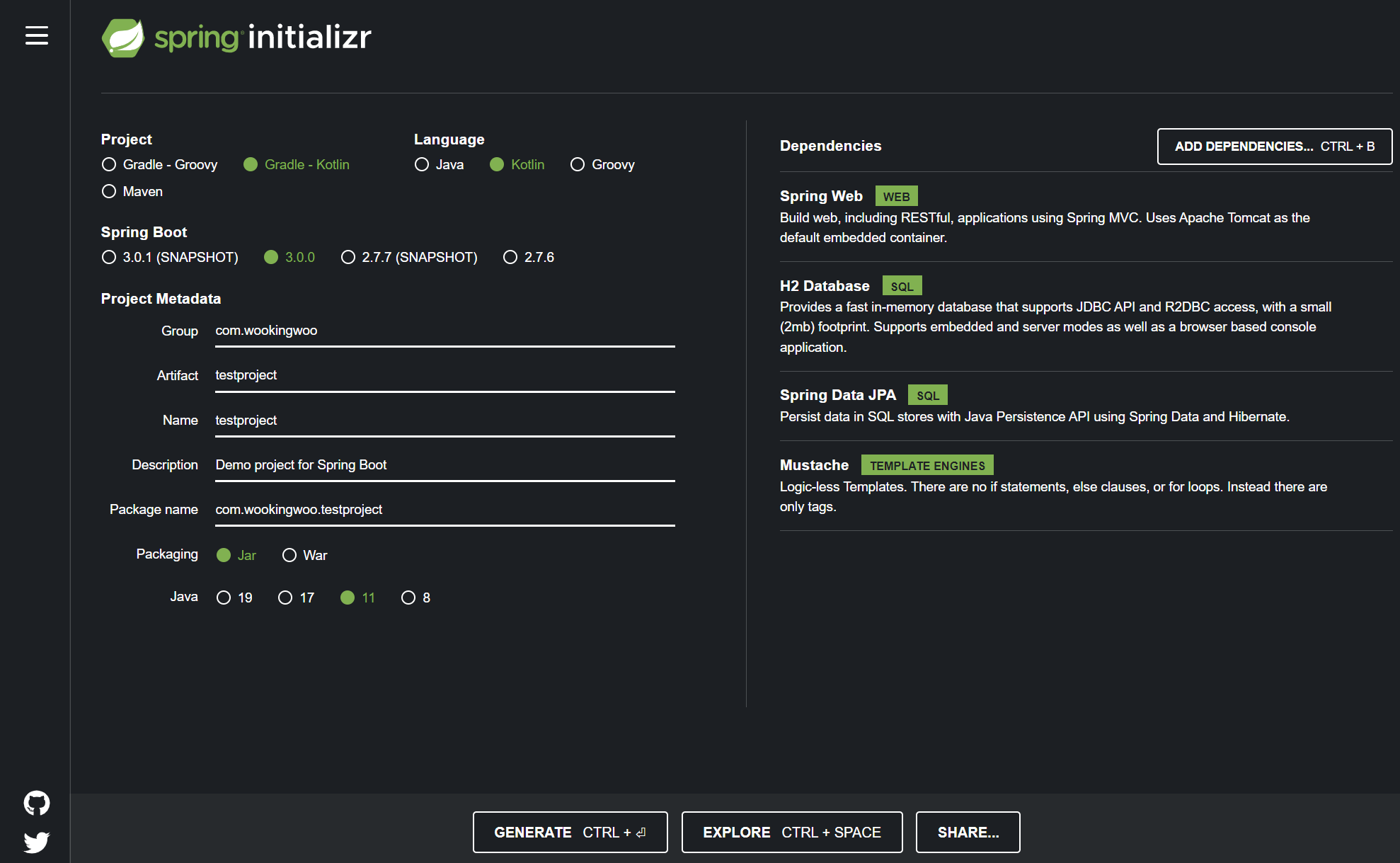
Task: Click the Add Dependencies button
Action: (x=1274, y=147)
